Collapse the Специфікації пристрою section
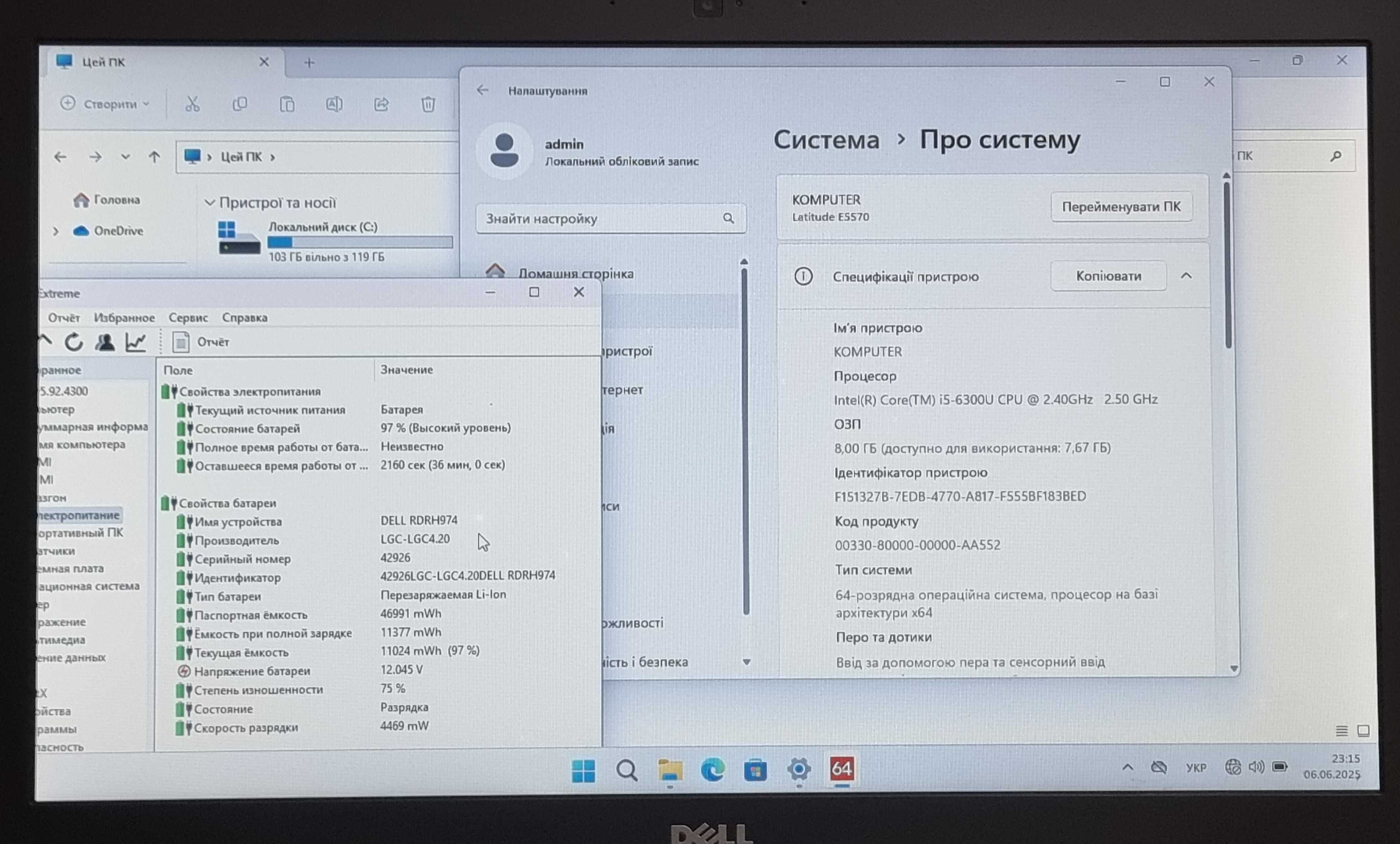This screenshot has width=1400, height=844. [x=1186, y=276]
